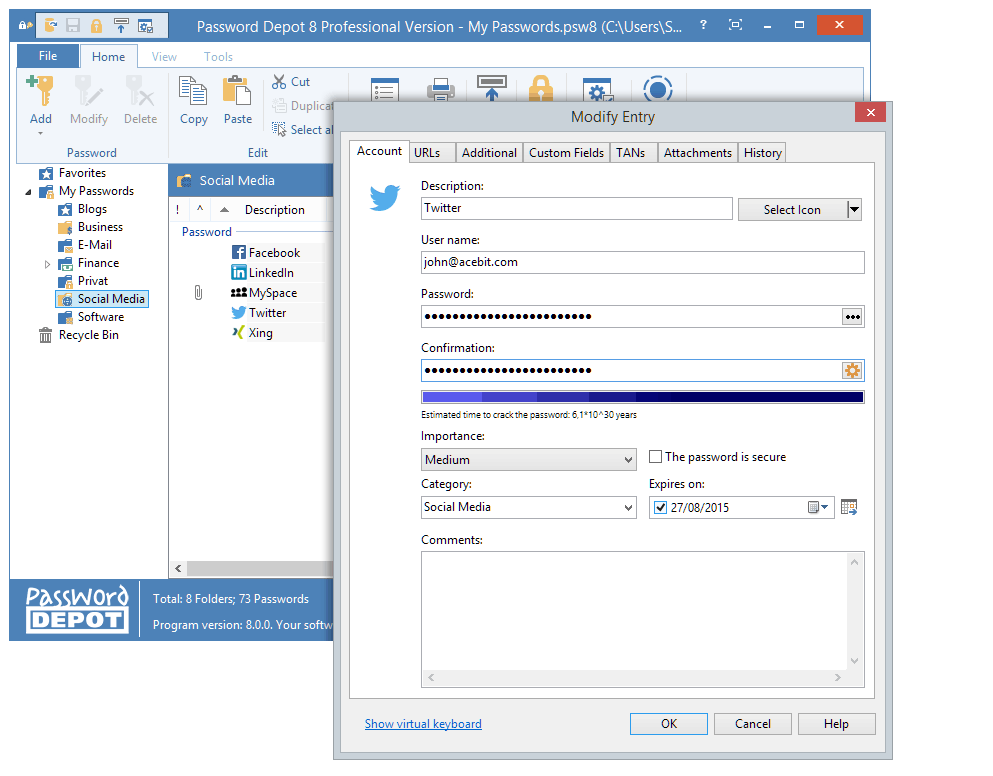Toggle 'The password is secure' checkbox
Screen dimensions: 993x776
655,457
